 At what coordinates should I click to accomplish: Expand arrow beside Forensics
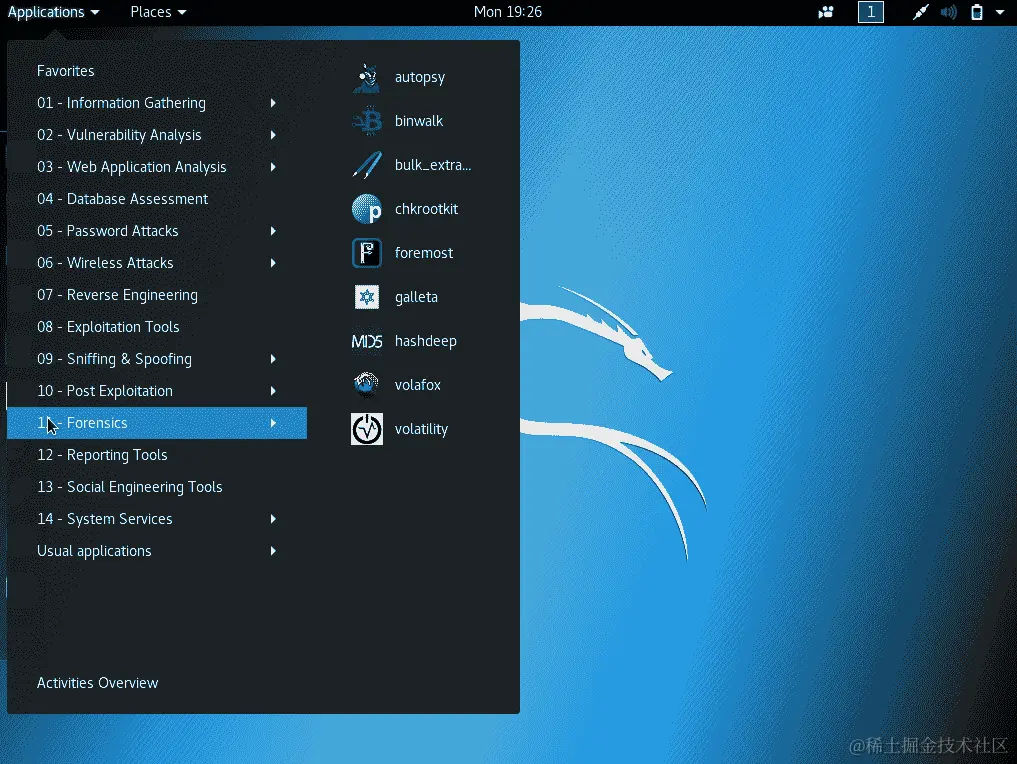273,423
